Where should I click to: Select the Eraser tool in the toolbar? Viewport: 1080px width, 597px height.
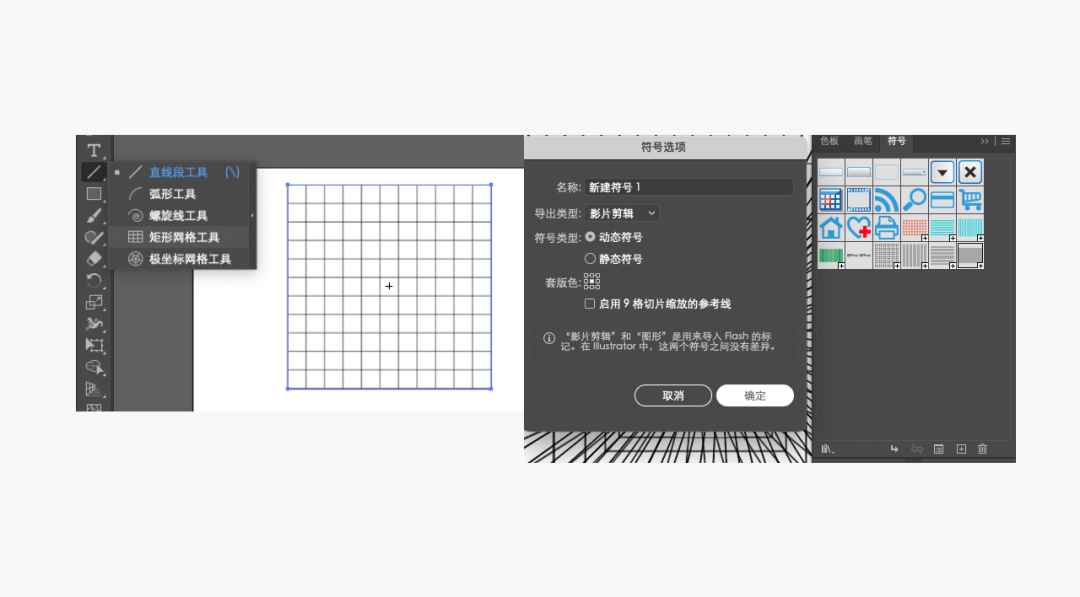(94, 259)
